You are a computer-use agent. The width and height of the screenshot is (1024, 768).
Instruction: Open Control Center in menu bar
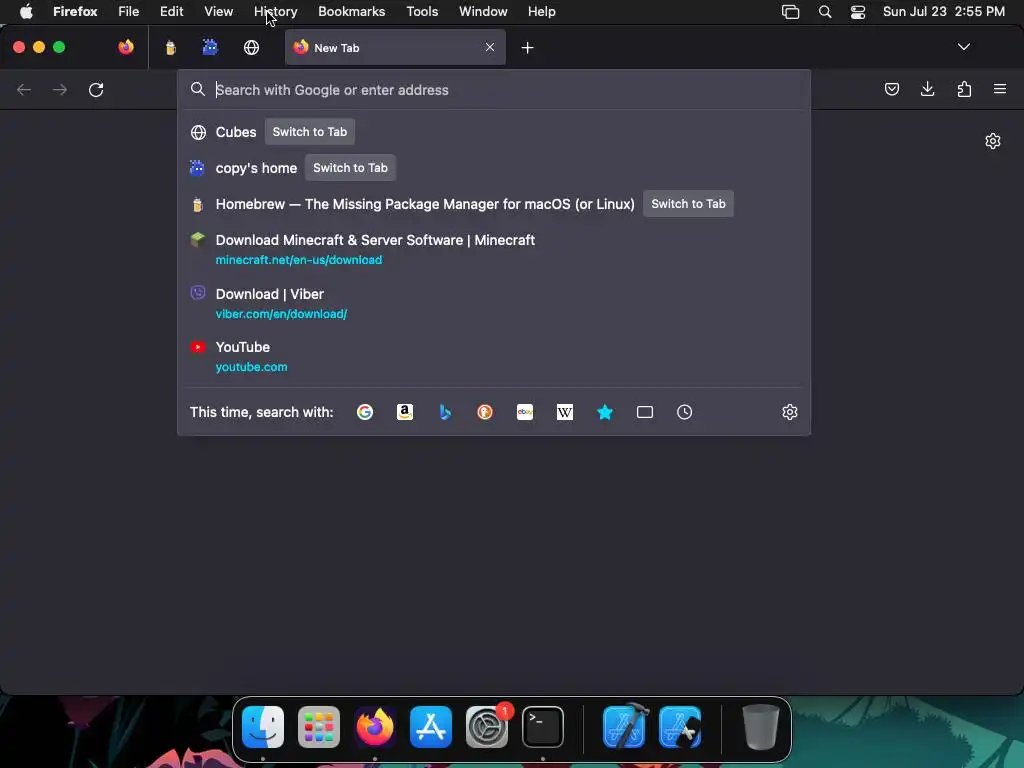(x=857, y=12)
